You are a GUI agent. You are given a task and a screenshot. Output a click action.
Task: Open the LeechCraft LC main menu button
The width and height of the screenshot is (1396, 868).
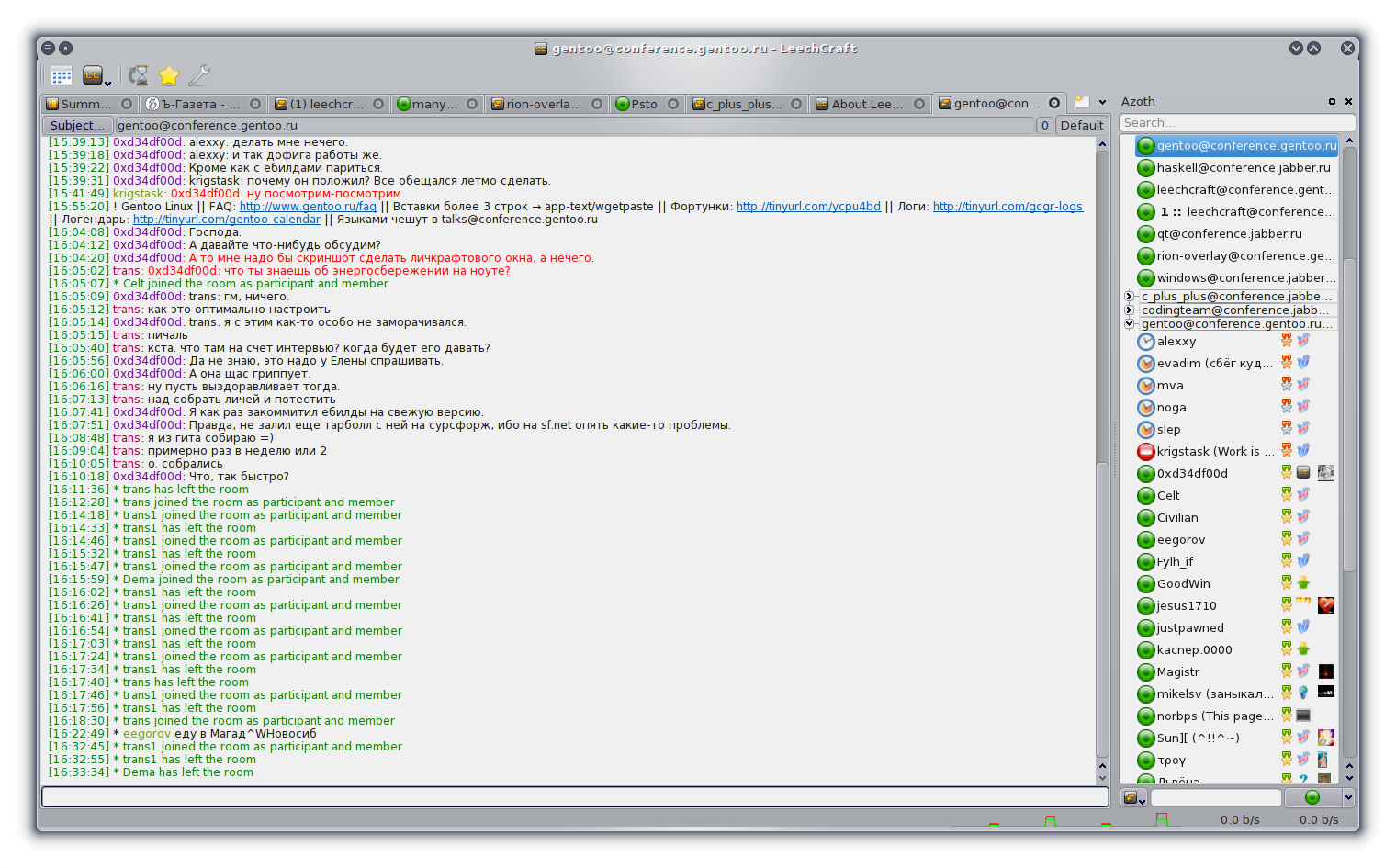(x=94, y=75)
